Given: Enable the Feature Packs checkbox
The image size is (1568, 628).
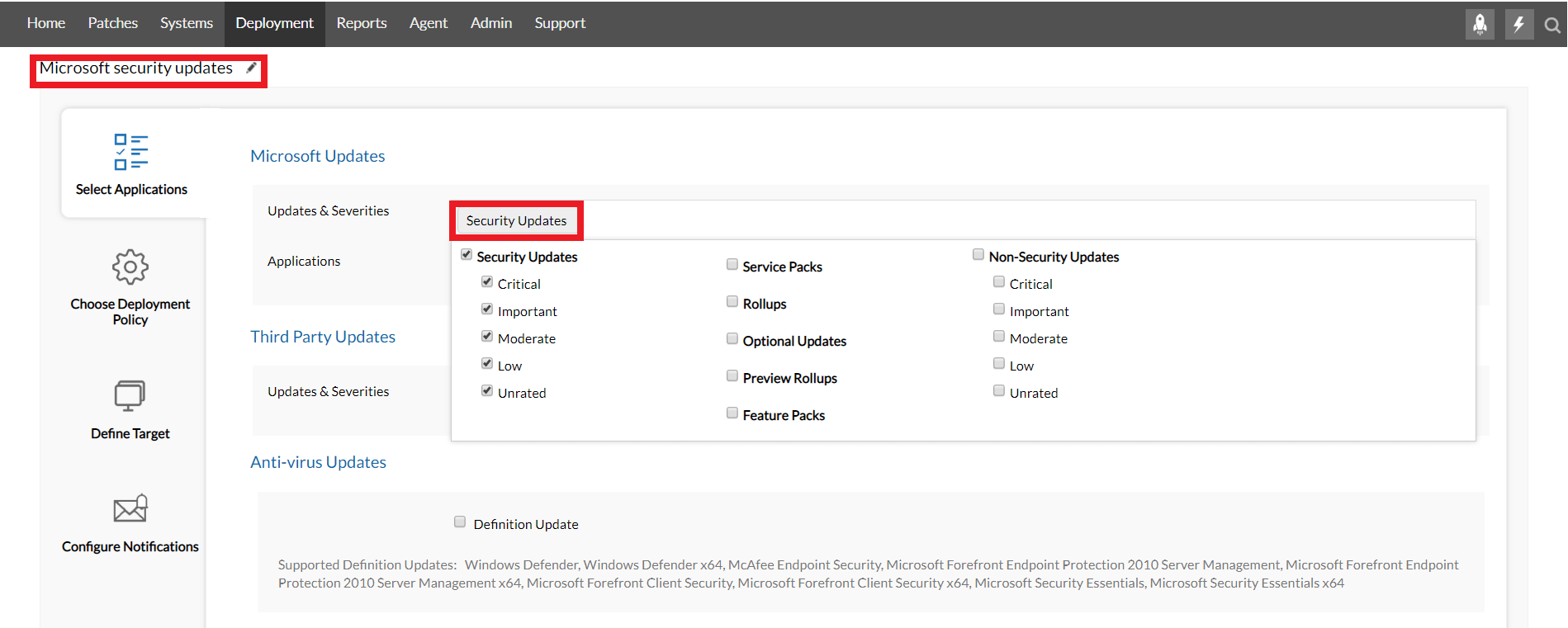Looking at the screenshot, I should click(x=732, y=413).
